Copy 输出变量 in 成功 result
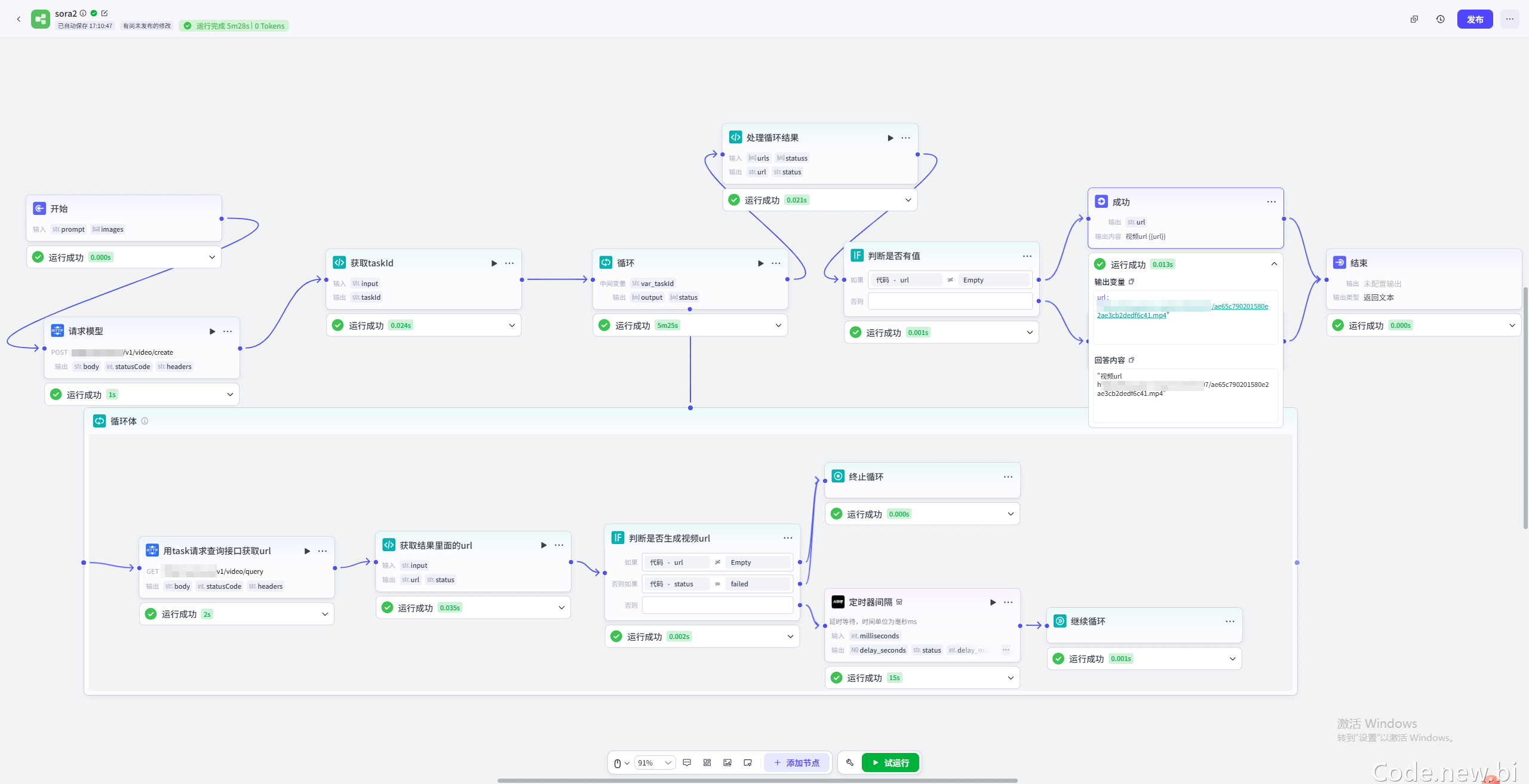The height and width of the screenshot is (784, 1529). pos(1131,282)
